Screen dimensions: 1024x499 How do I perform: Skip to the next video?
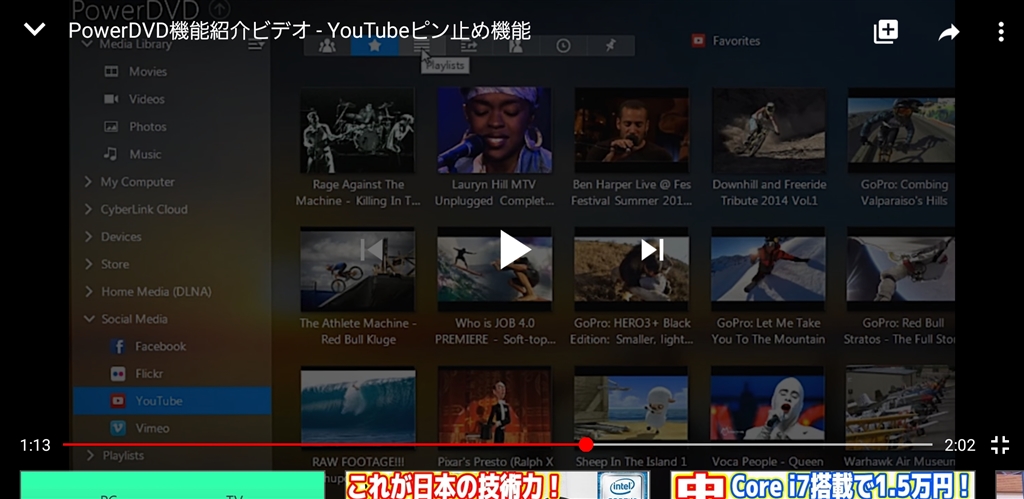652,250
